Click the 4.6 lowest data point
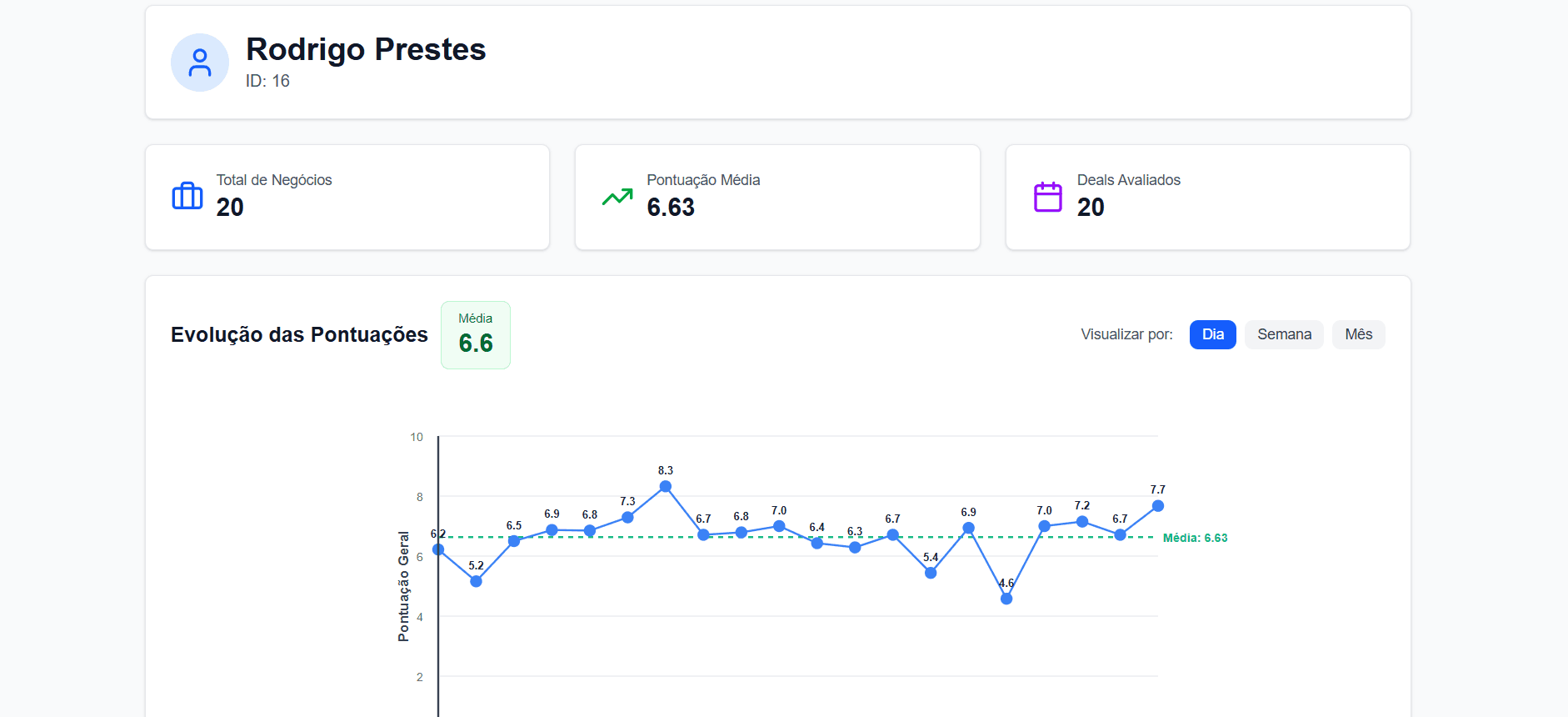 click(1006, 599)
